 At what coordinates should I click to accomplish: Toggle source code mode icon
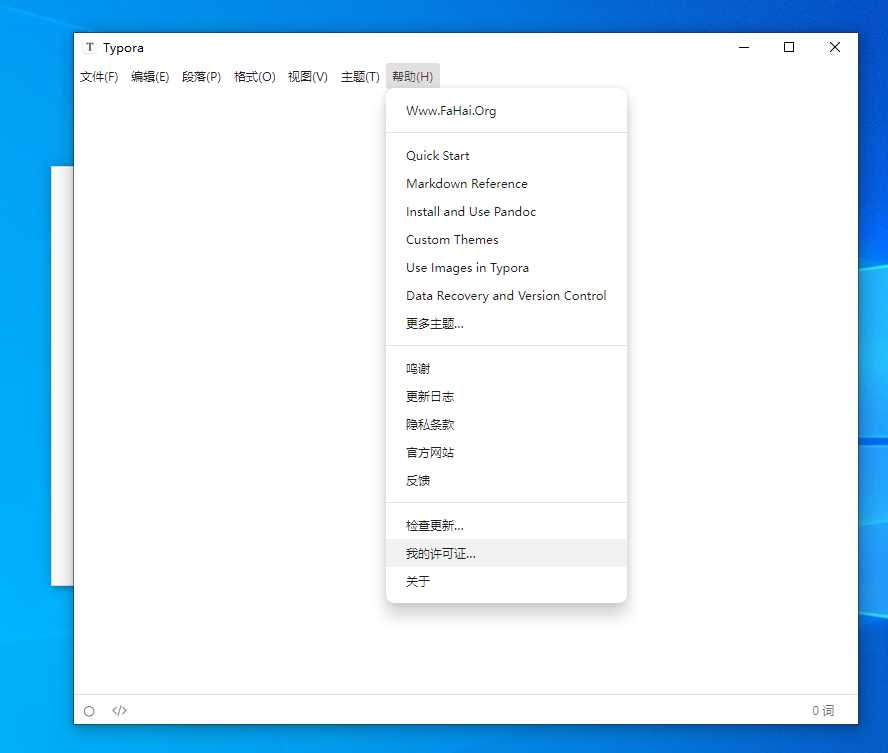pyautogui.click(x=119, y=711)
